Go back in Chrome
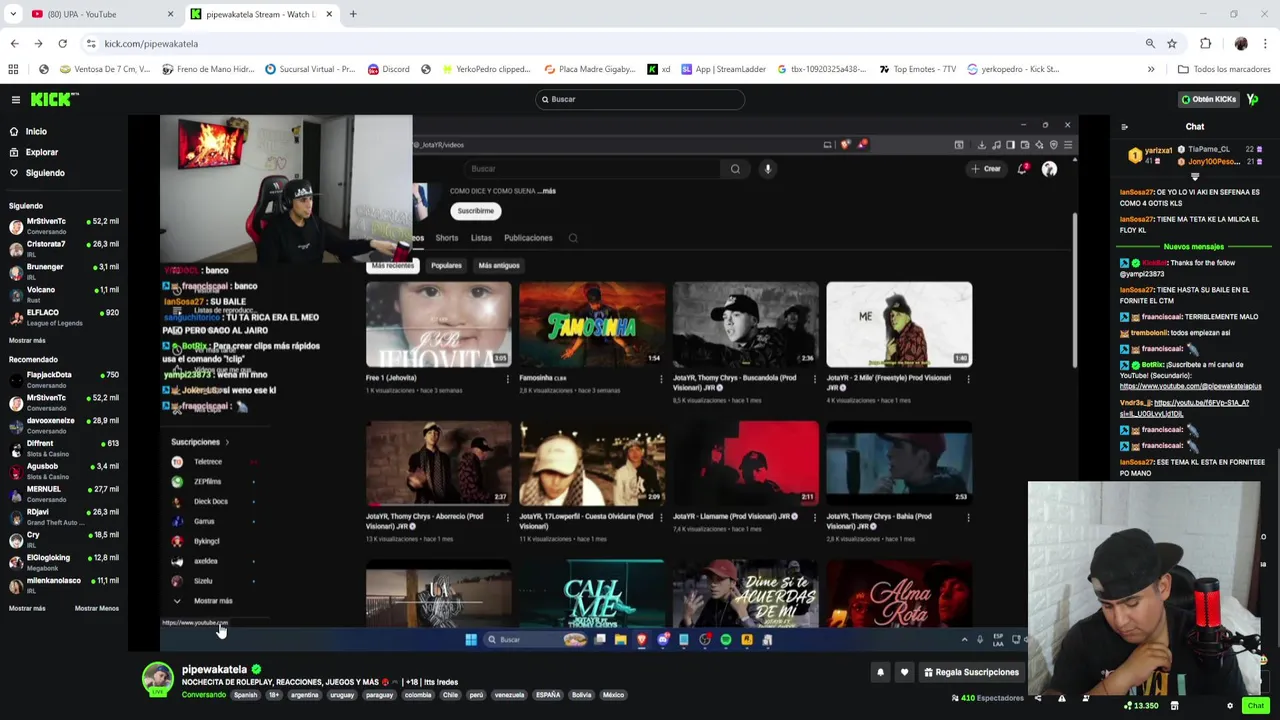The image size is (1280, 720). point(14,44)
